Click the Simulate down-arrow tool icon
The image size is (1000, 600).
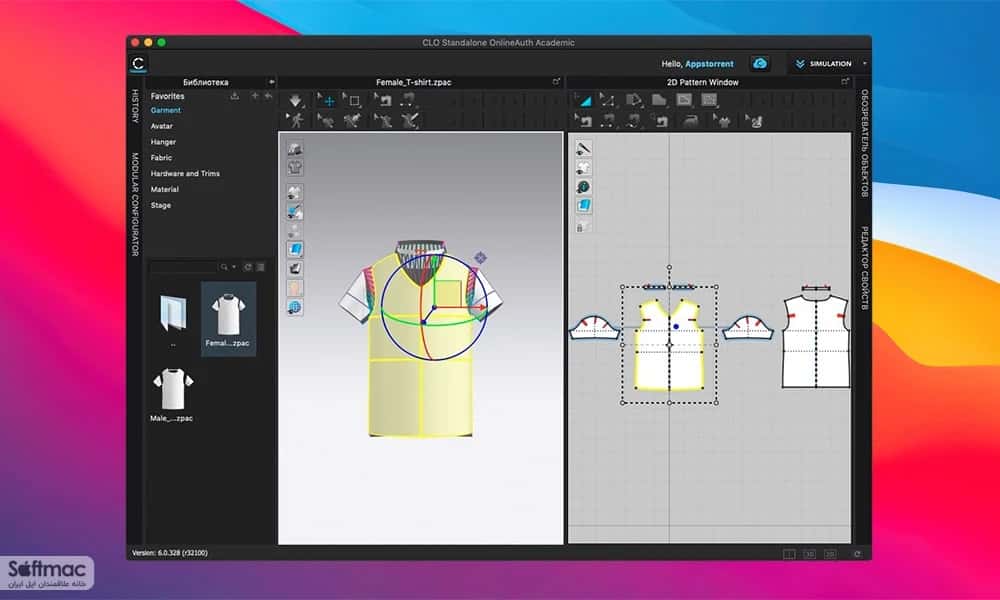click(295, 101)
